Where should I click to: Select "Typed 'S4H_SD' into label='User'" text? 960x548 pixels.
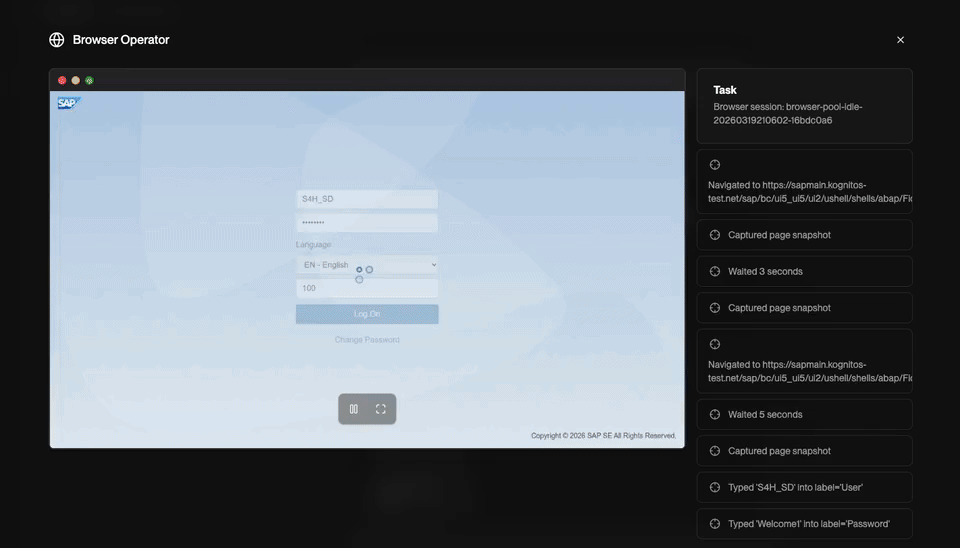(x=795, y=487)
